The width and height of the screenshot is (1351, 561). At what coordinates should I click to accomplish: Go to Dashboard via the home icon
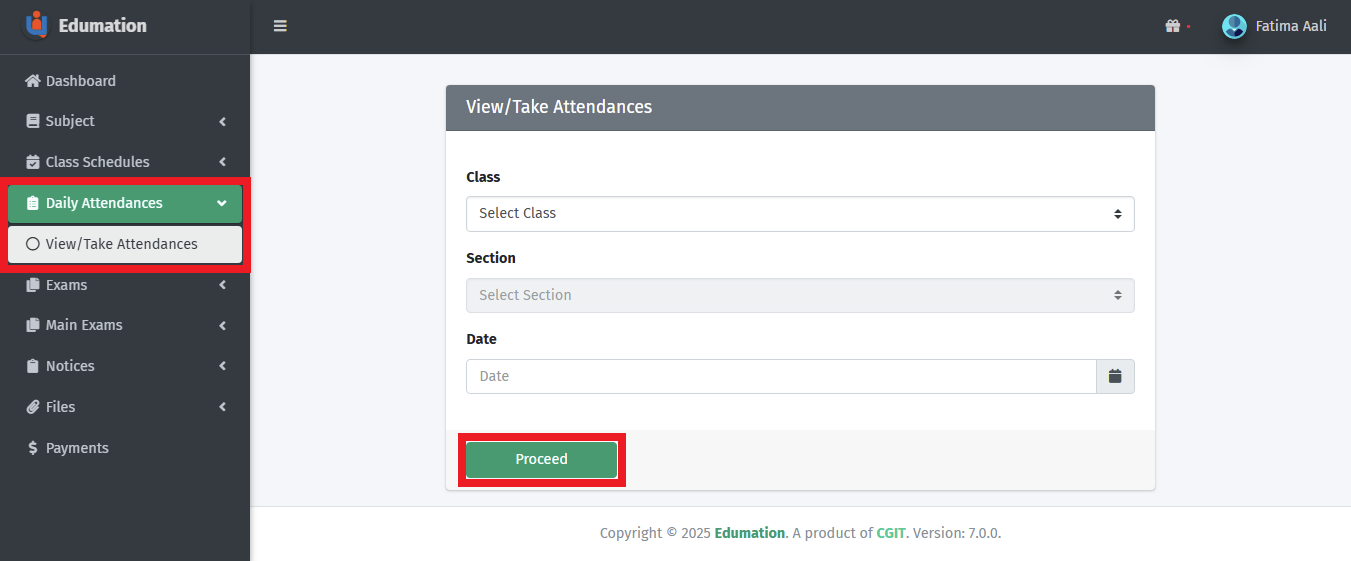(x=33, y=81)
